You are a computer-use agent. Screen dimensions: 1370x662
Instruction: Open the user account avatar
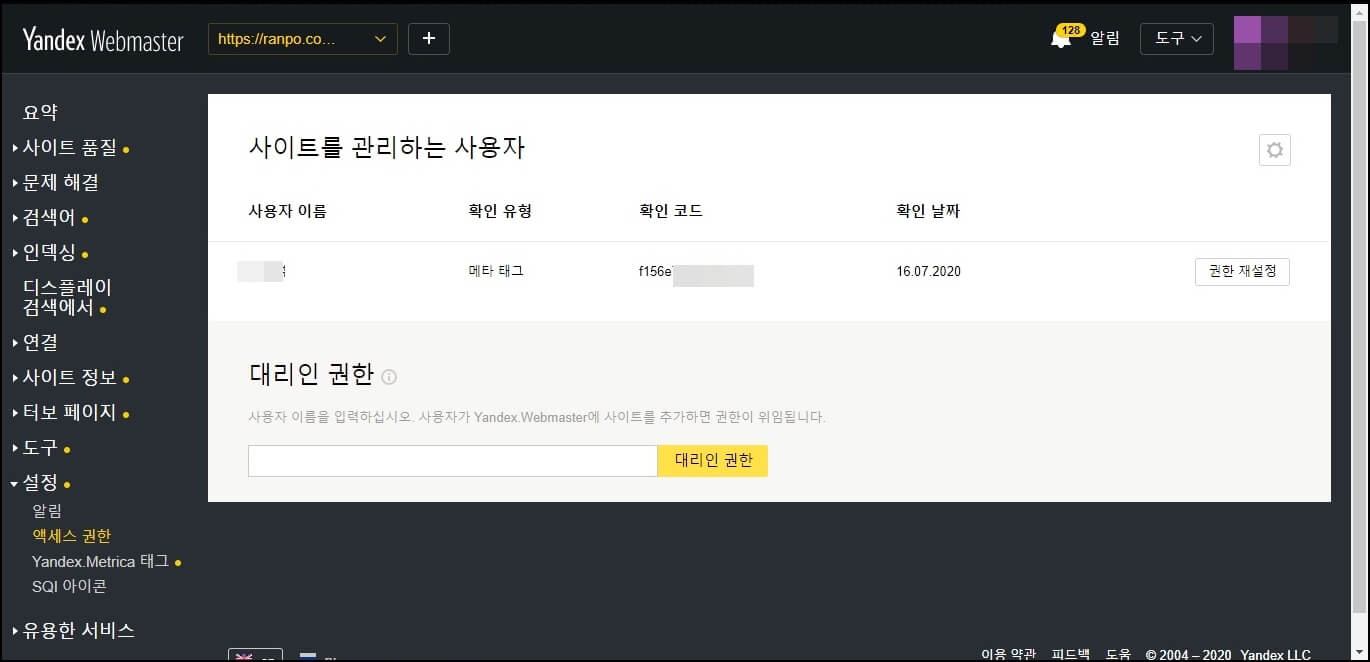(x=1286, y=43)
